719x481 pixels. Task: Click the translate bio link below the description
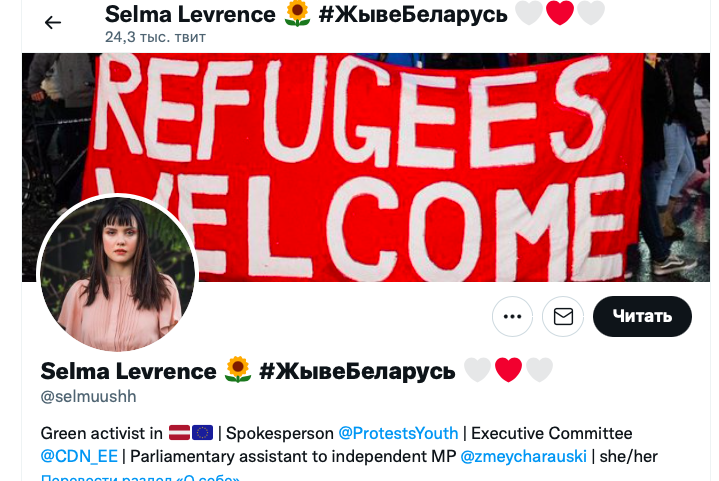pyautogui.click(x=140, y=477)
